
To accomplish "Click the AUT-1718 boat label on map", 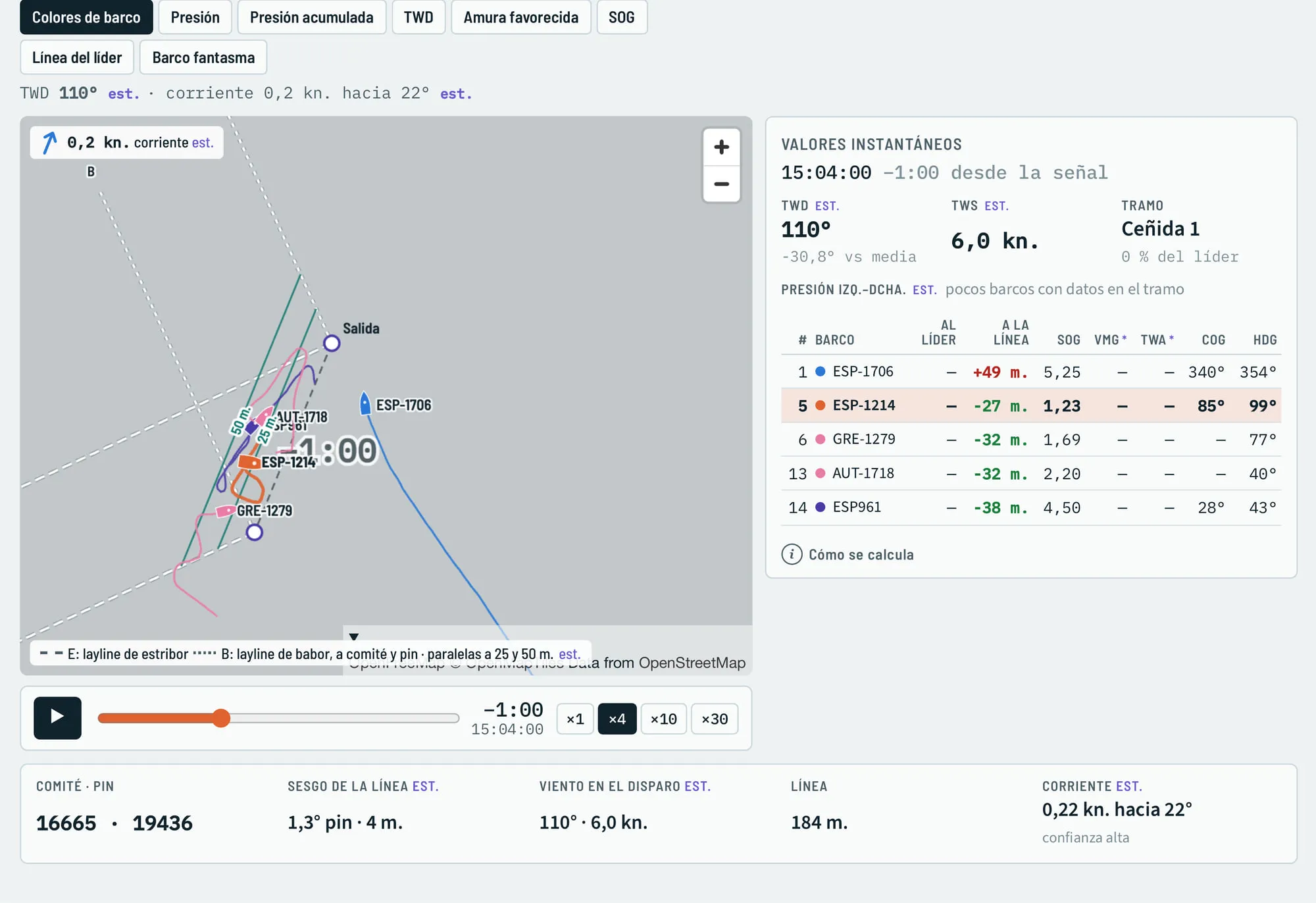I will click(302, 417).
